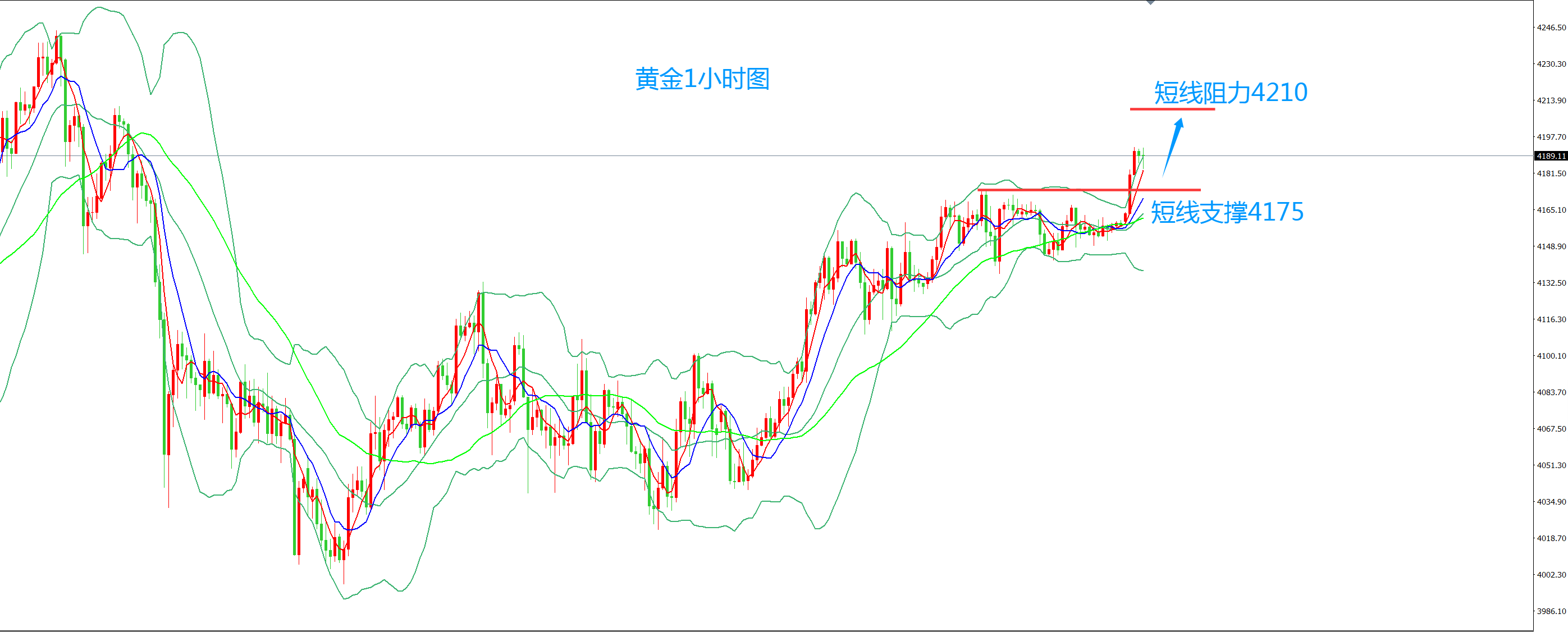Select the 短线支撑4175 support label
Screen dimensions: 1568x632
coord(1227,212)
